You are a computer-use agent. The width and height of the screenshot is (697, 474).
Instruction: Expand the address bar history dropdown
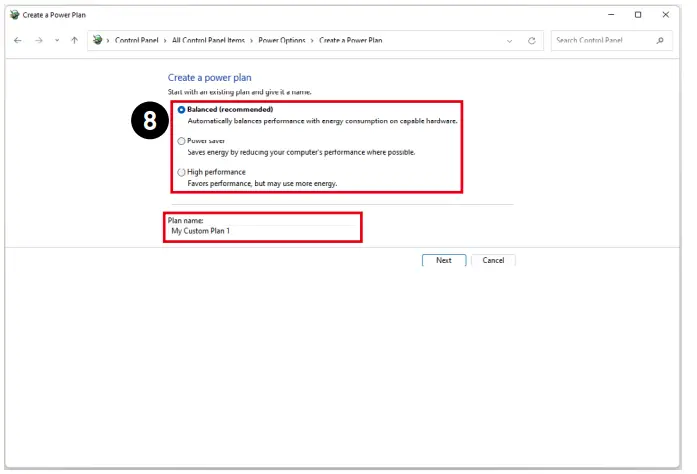coord(510,40)
